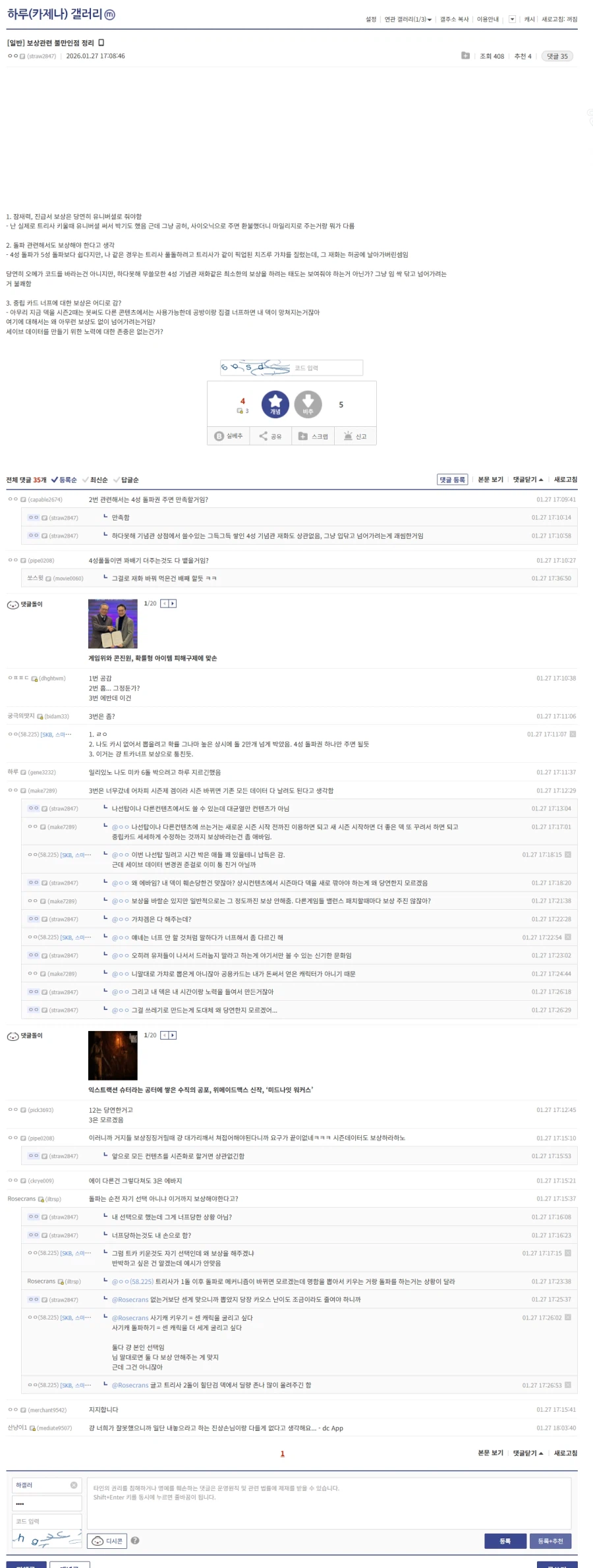
Task: Click the gallog icon next to dhghtwm
Action: 34,679
